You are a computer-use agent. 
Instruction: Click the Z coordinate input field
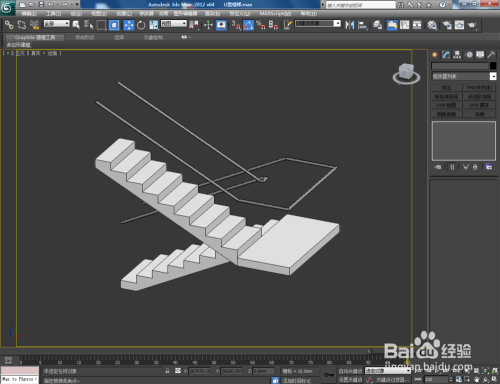click(263, 371)
